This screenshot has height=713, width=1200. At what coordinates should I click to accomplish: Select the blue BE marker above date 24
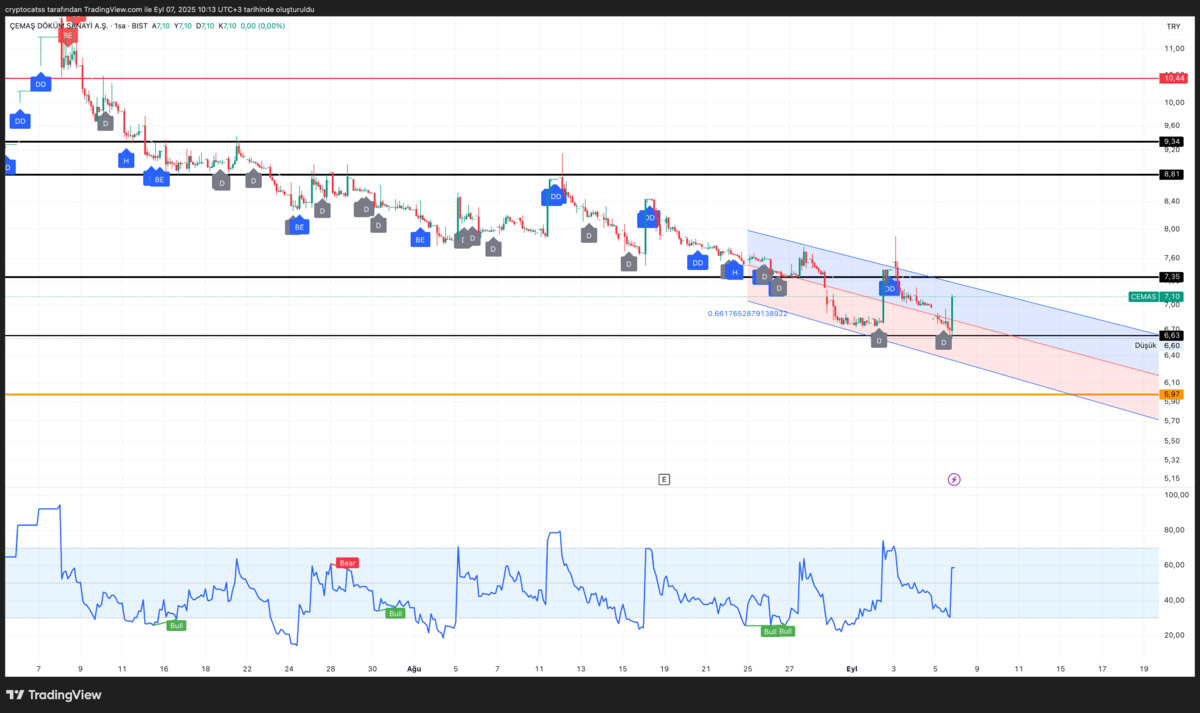coord(298,226)
